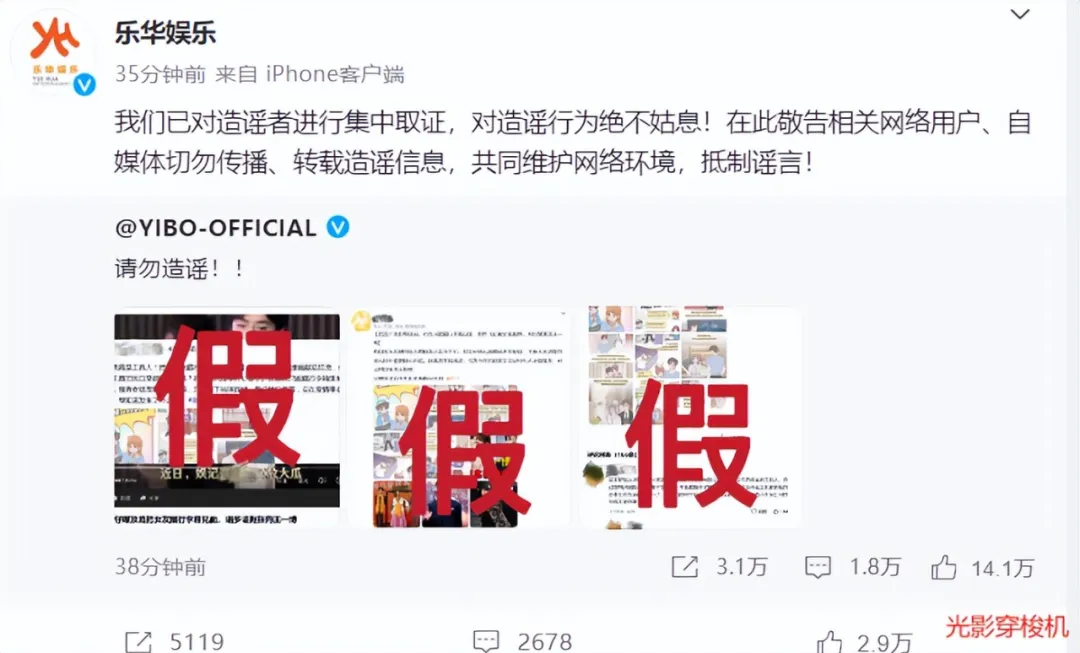This screenshot has width=1080, height=653.
Task: Click the repost icon showing 3.1万
Action: [x=685, y=567]
